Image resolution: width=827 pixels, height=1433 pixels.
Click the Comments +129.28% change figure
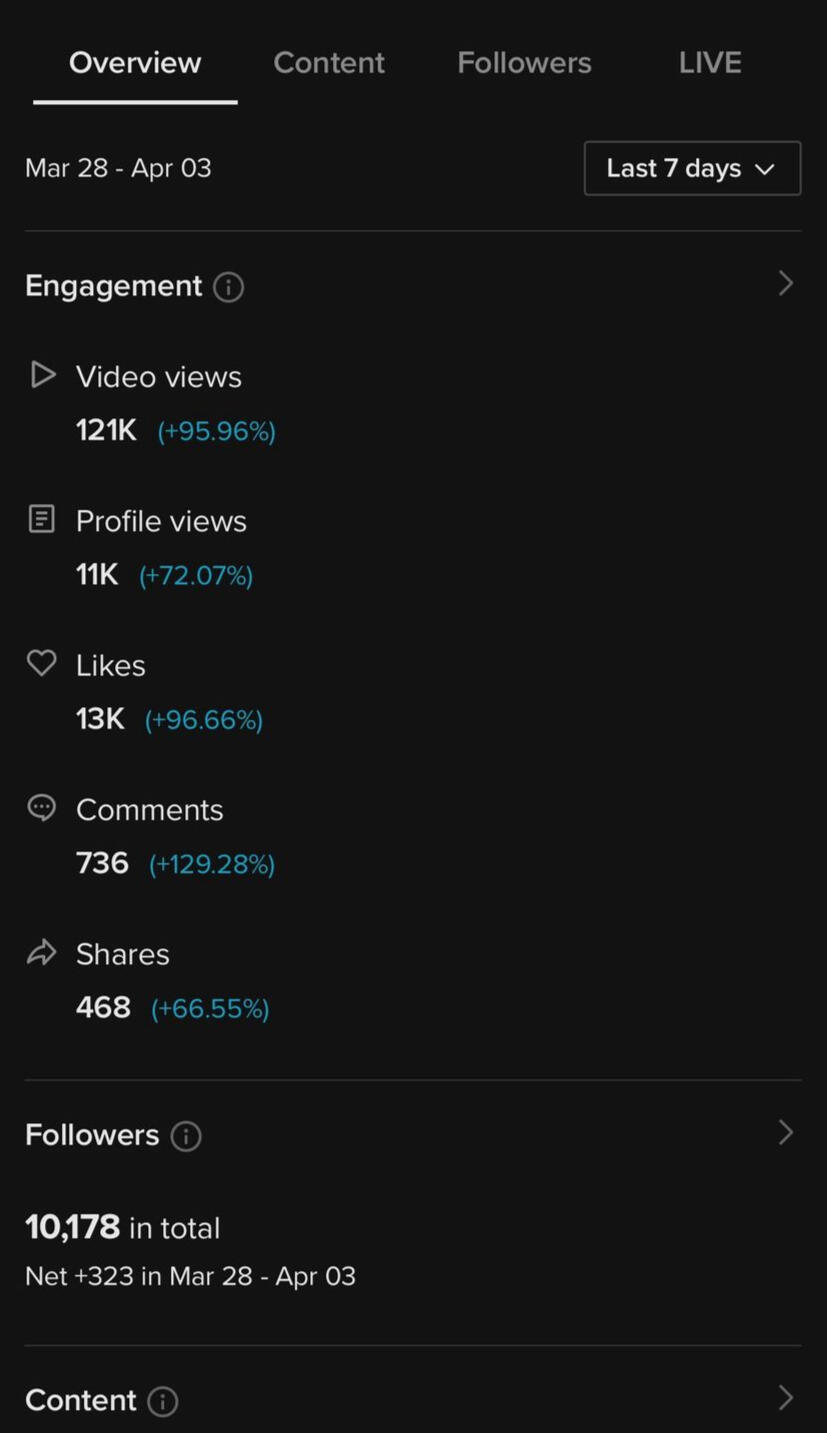point(212,864)
